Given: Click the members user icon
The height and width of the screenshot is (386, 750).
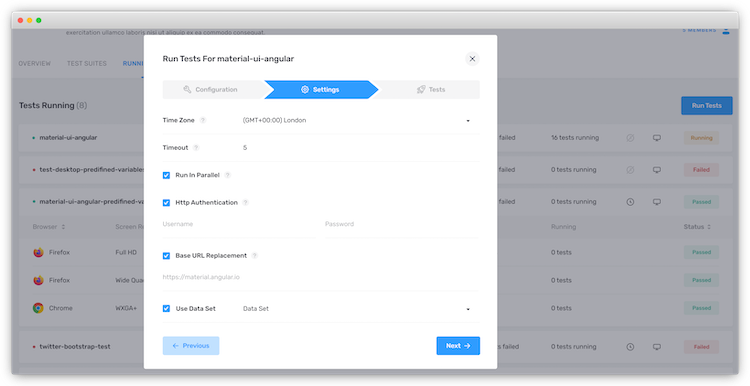Looking at the screenshot, I should 726,31.
